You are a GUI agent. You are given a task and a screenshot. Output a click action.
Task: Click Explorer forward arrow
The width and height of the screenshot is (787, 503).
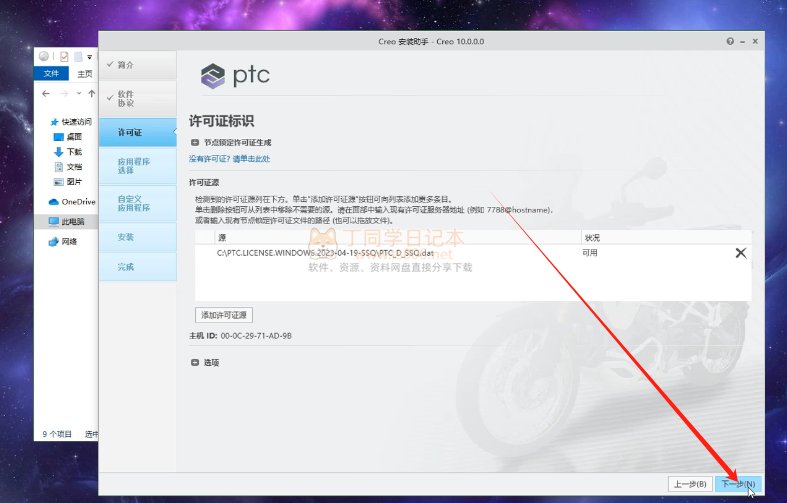64,93
